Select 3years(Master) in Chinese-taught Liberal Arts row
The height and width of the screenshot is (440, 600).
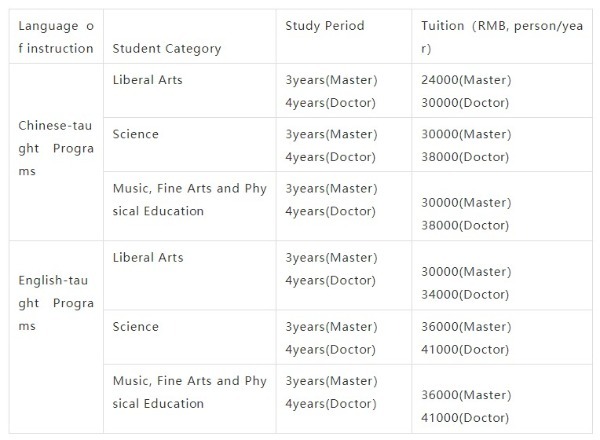click(331, 79)
